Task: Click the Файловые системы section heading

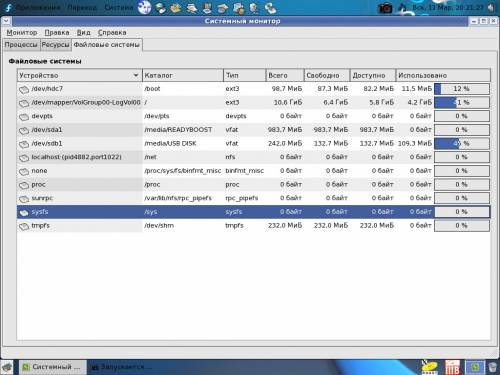Action: point(45,61)
